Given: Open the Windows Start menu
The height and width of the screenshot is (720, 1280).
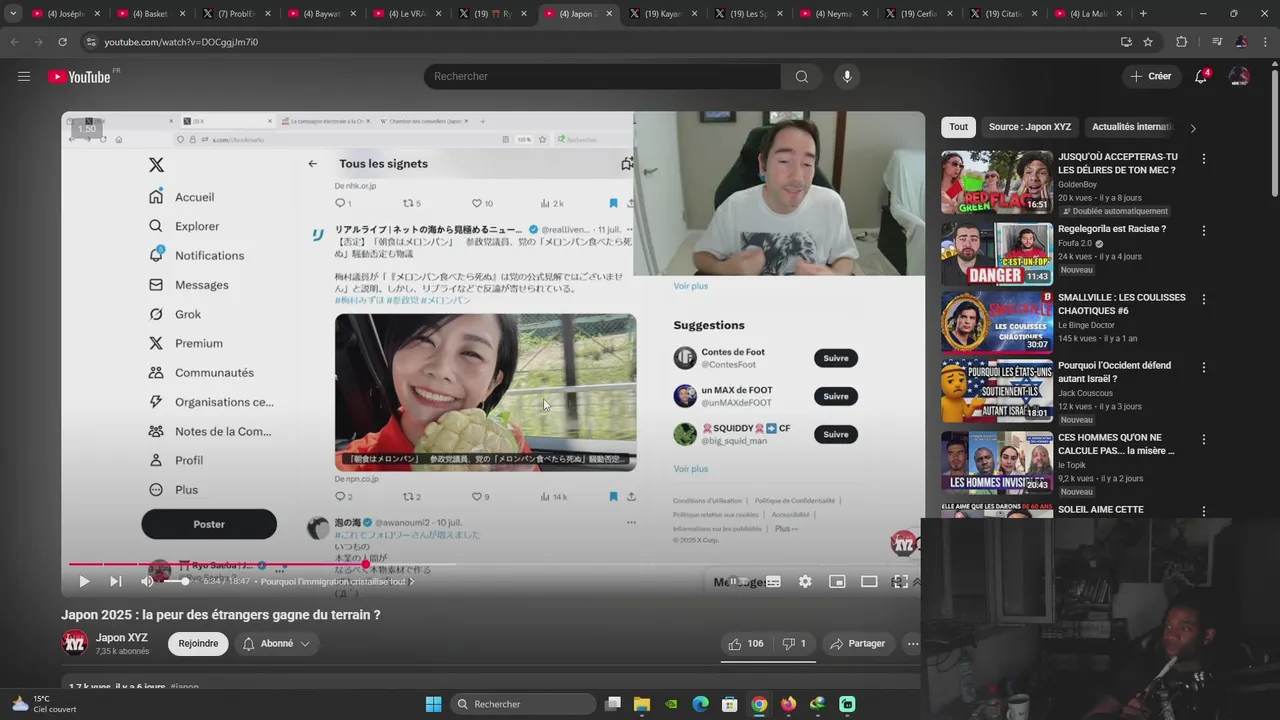Looking at the screenshot, I should pyautogui.click(x=433, y=704).
